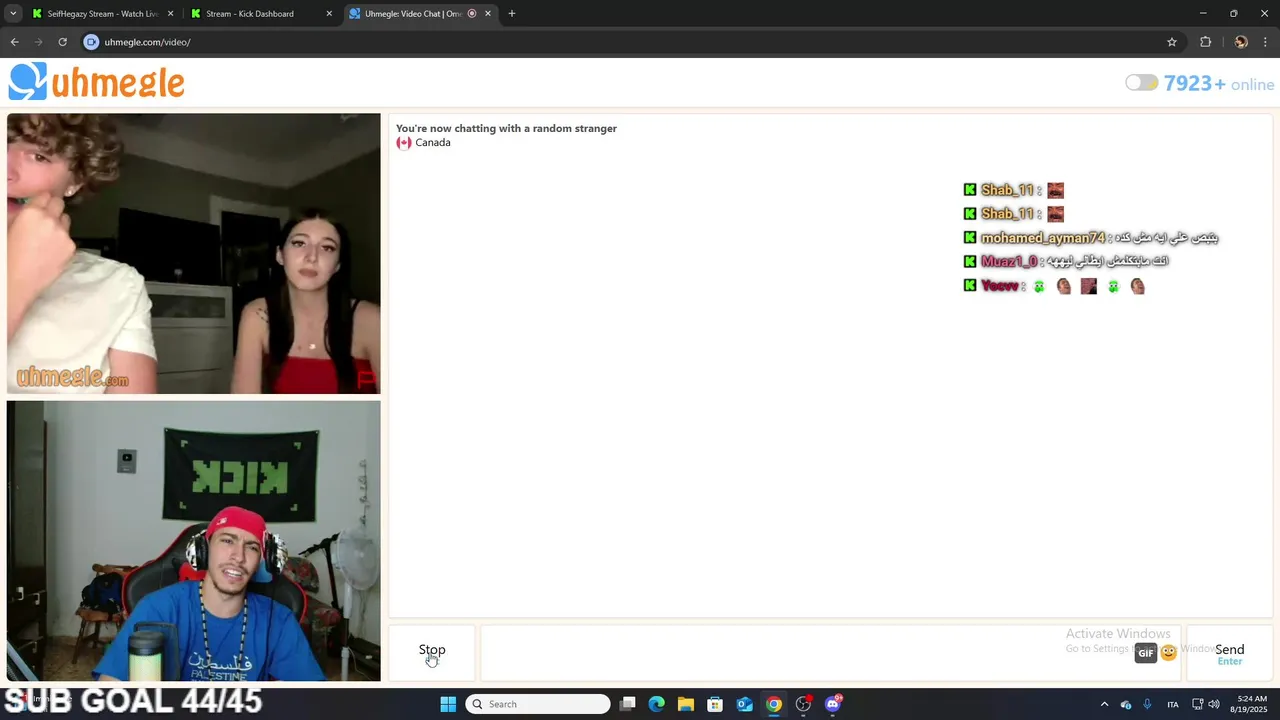Click the Canada country label

[x=433, y=143]
